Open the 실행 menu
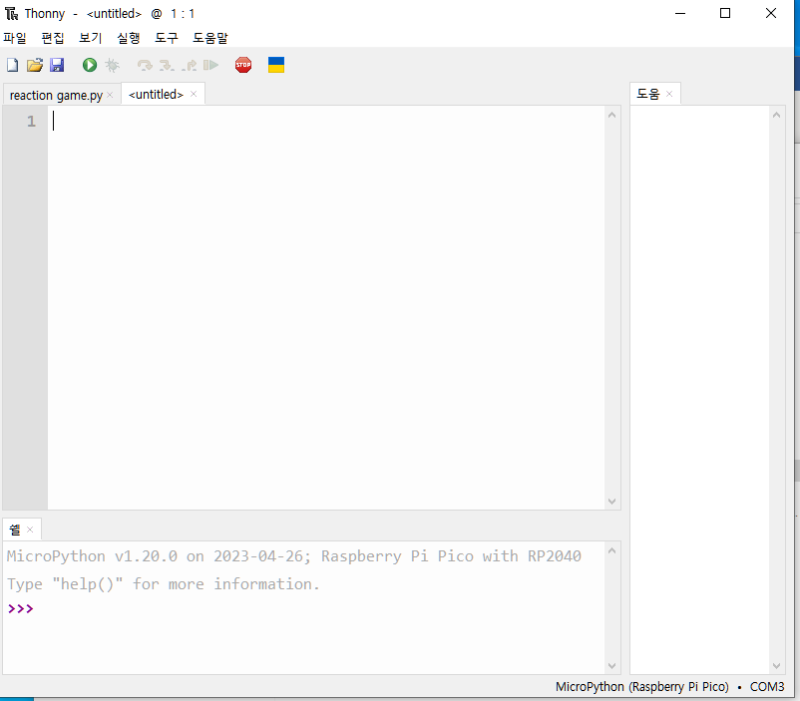Screen dimensions: 800x701 (128, 38)
